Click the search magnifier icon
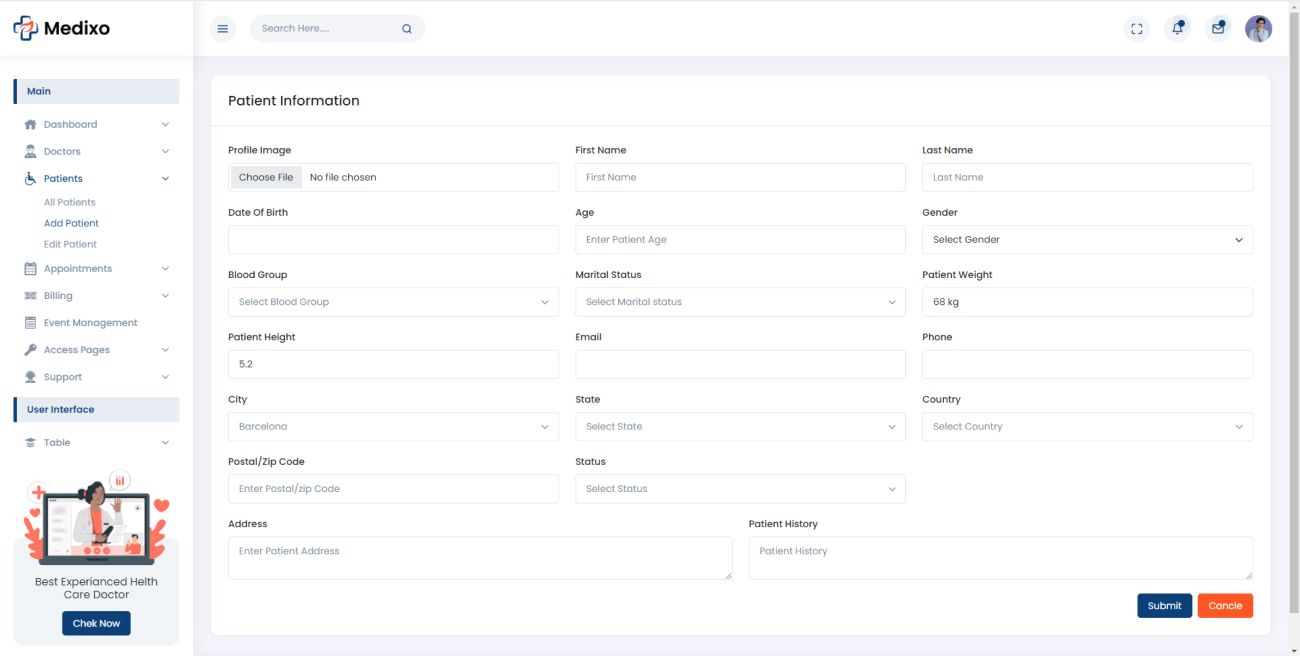Screen dimensions: 1300x656 [407, 29]
